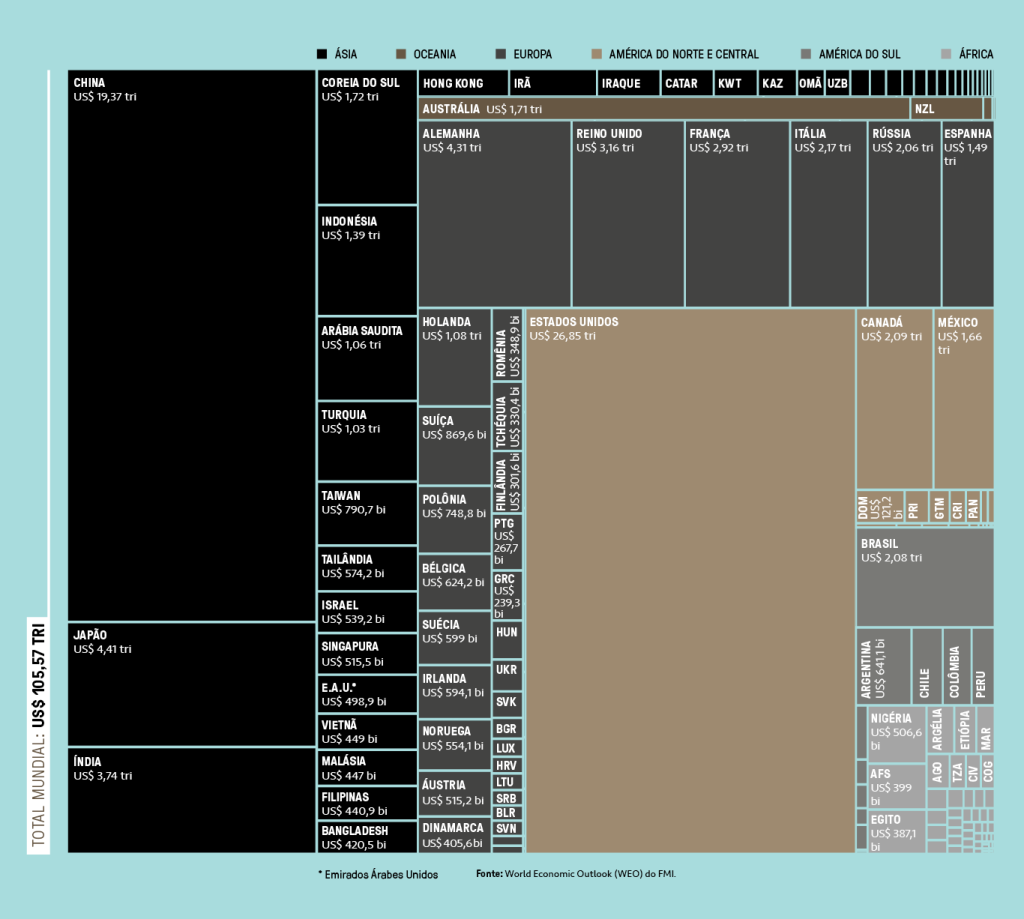This screenshot has height=919, width=1024.
Task: Click the Dinamarca block
Action: (x=454, y=835)
